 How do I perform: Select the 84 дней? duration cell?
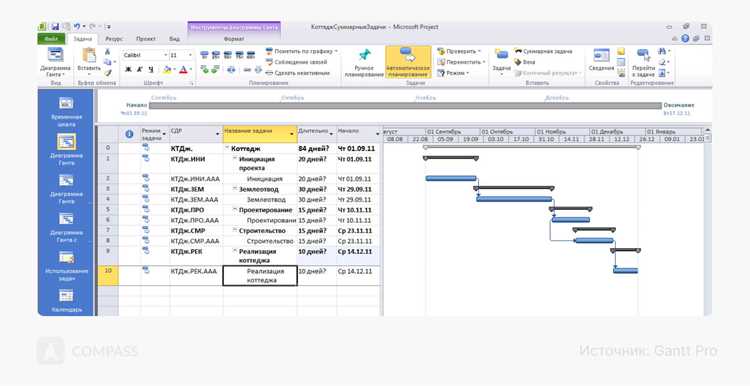[317, 148]
